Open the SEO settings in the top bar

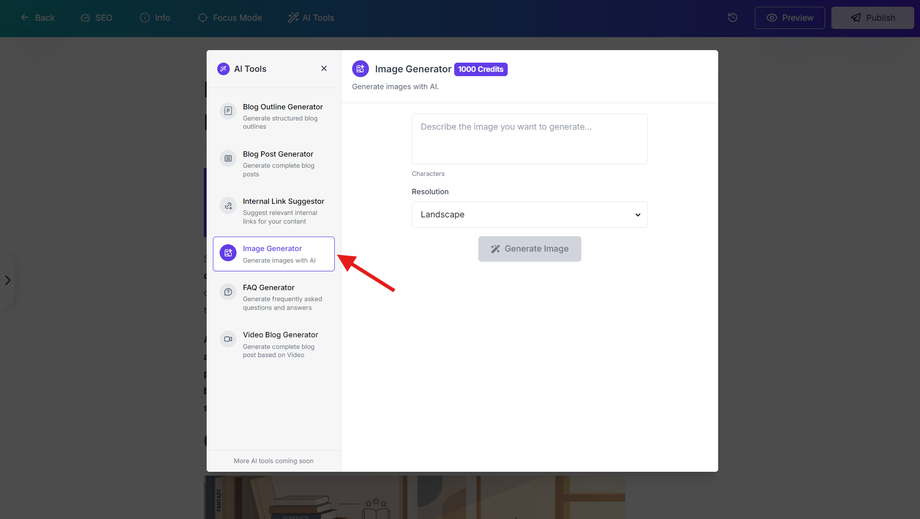tap(96, 18)
